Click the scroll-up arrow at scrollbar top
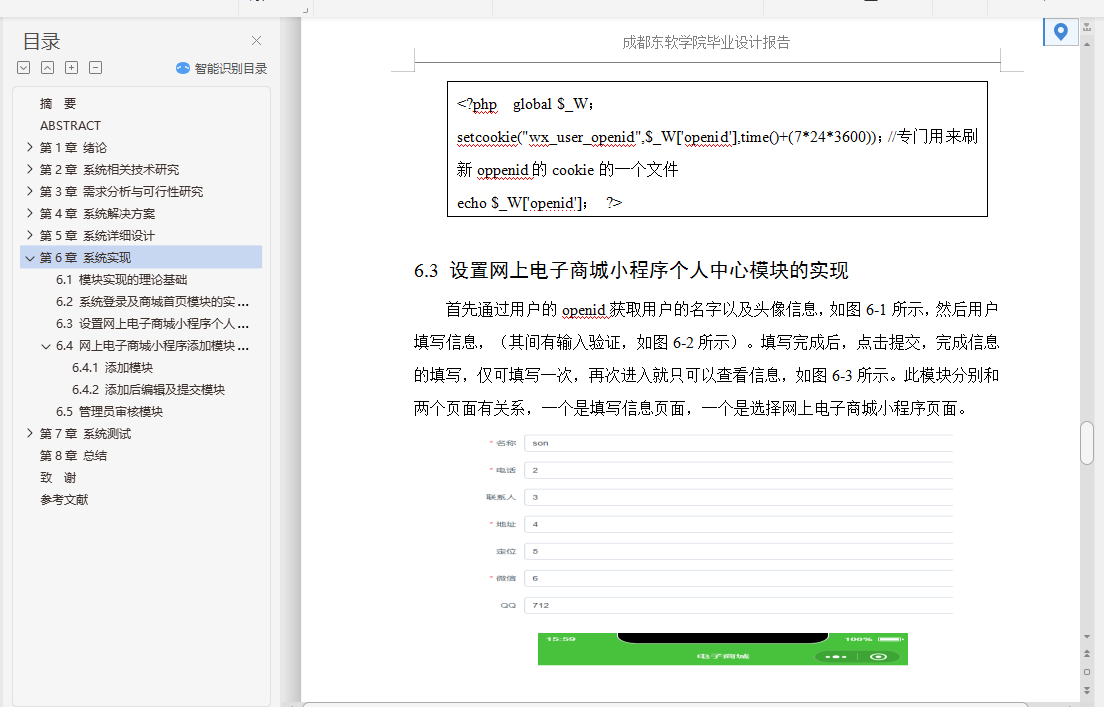The width and height of the screenshot is (1104, 707). (x=1086, y=44)
